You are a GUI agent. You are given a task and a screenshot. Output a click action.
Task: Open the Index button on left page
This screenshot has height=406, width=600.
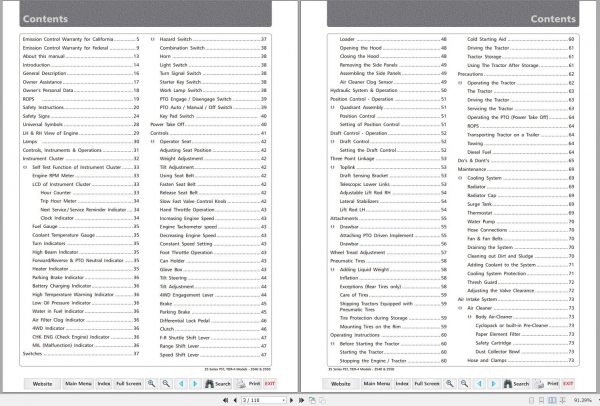coord(104,383)
